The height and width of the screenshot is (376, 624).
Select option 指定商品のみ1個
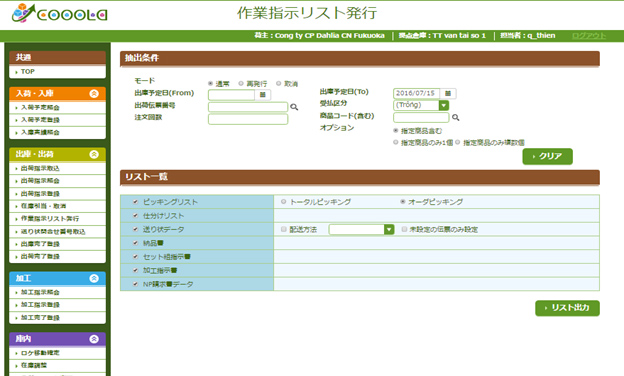396,142
